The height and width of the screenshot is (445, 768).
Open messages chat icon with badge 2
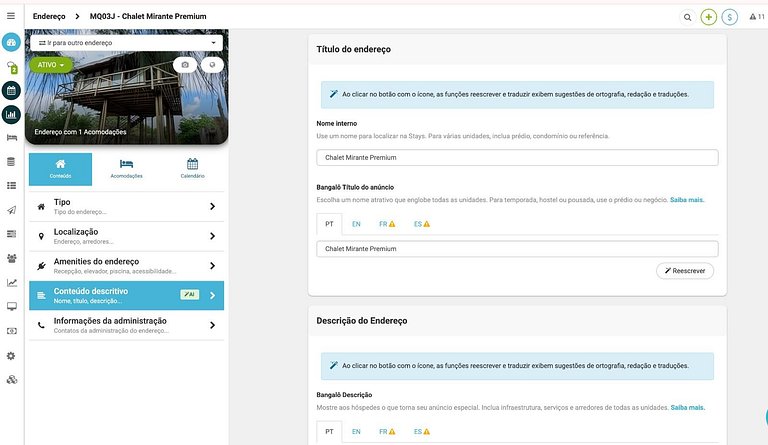[x=12, y=67]
